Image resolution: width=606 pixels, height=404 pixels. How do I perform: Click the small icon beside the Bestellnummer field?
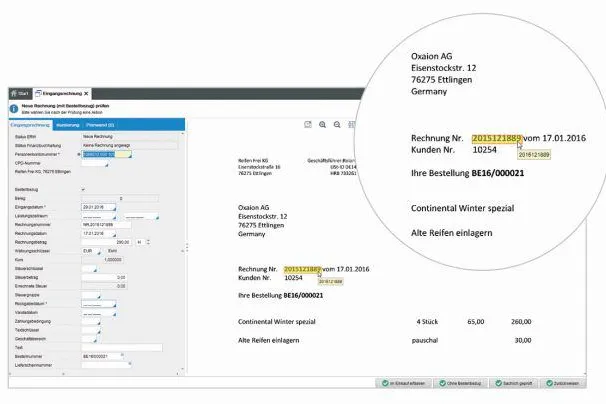tap(123, 355)
